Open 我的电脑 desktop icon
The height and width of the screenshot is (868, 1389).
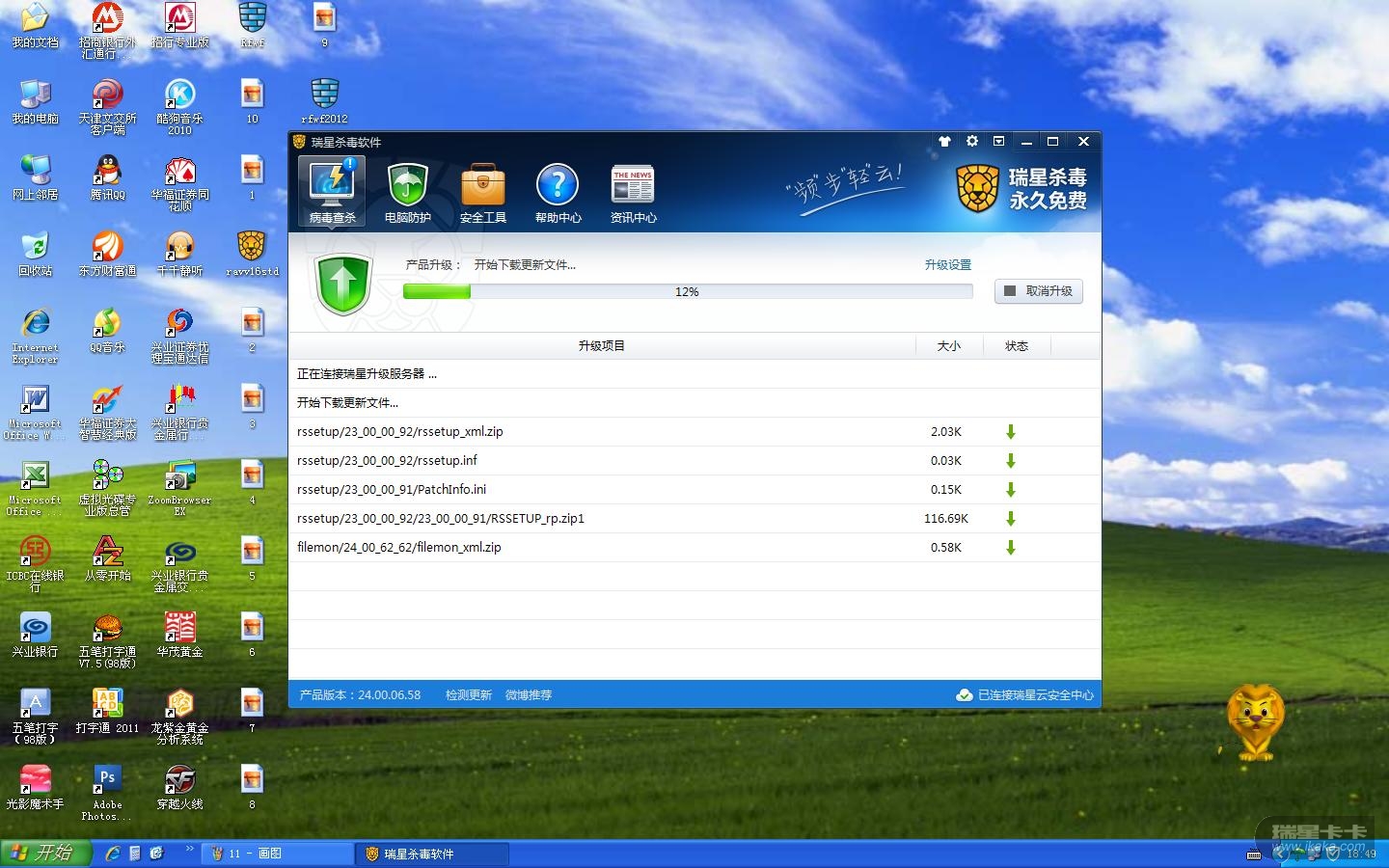(35, 101)
